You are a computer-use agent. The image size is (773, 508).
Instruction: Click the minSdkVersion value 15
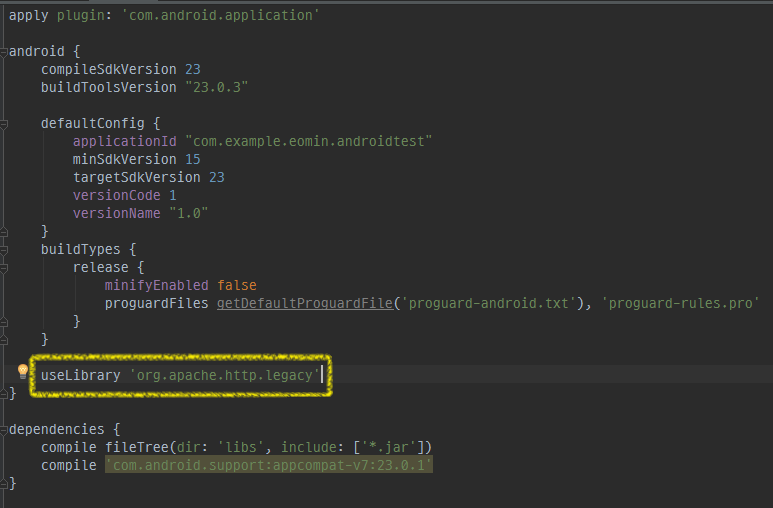(x=193, y=159)
